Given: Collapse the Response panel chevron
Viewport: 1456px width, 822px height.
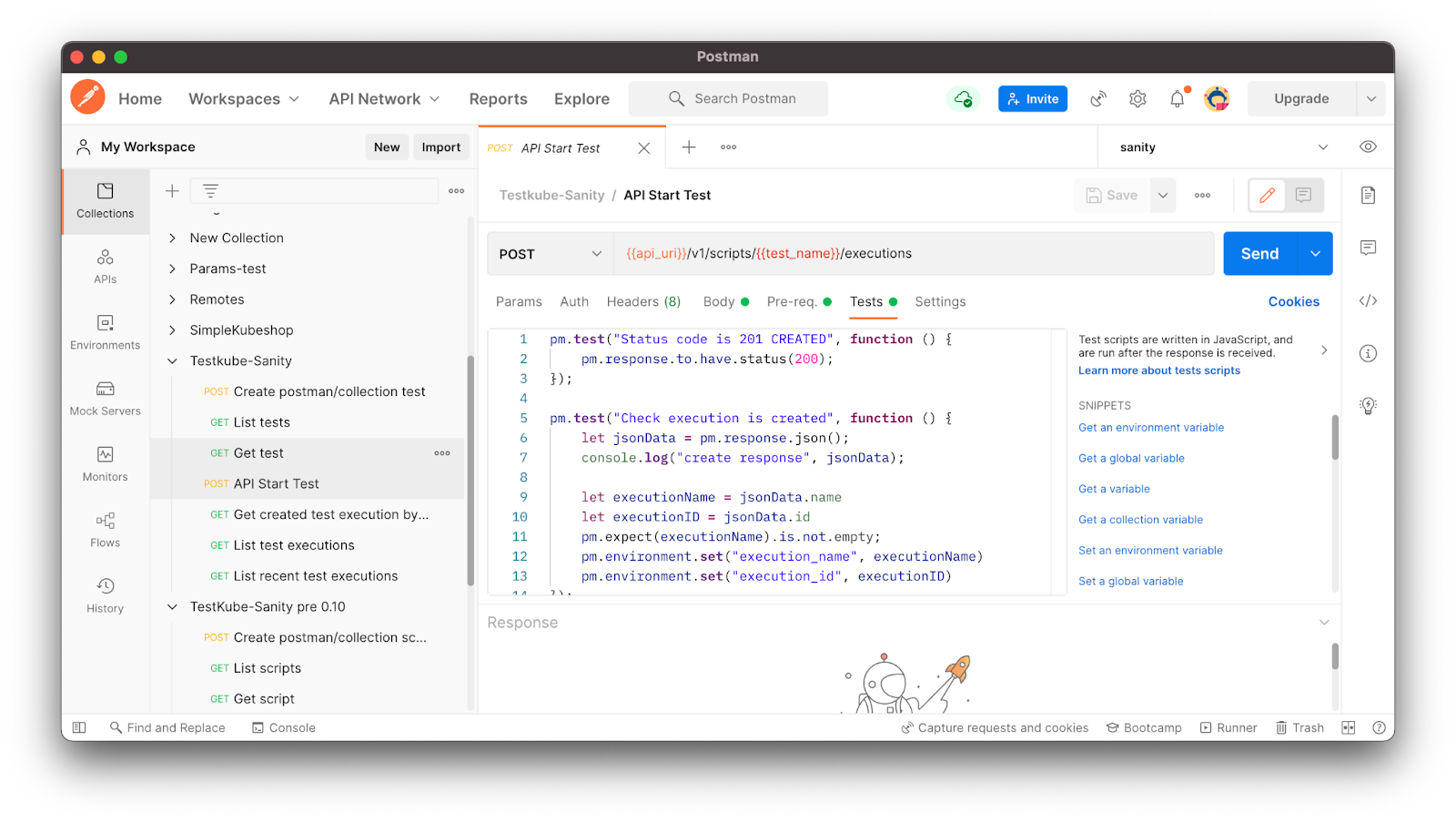Looking at the screenshot, I should (1324, 623).
